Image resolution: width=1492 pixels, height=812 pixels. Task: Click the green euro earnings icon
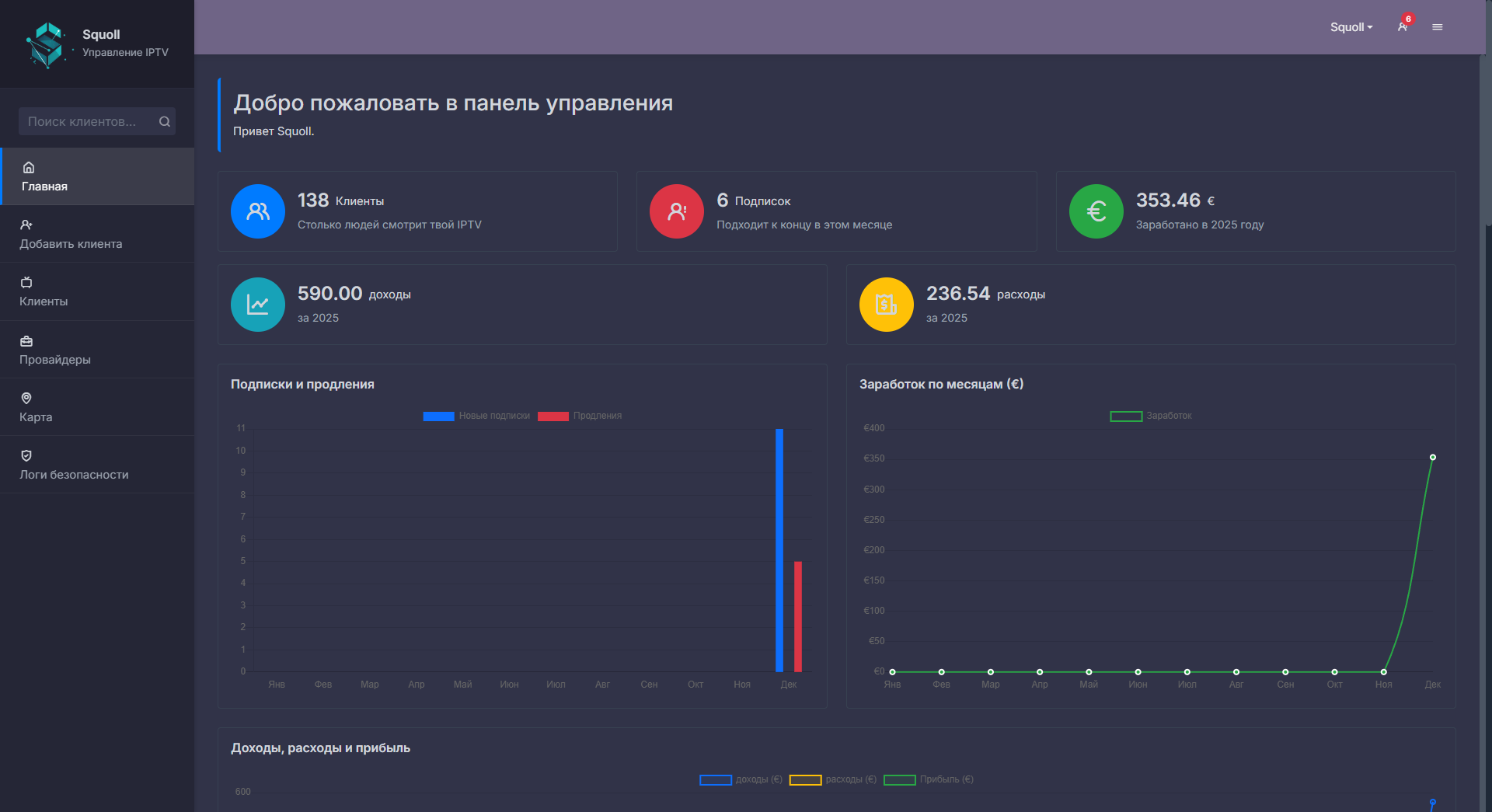(1096, 211)
